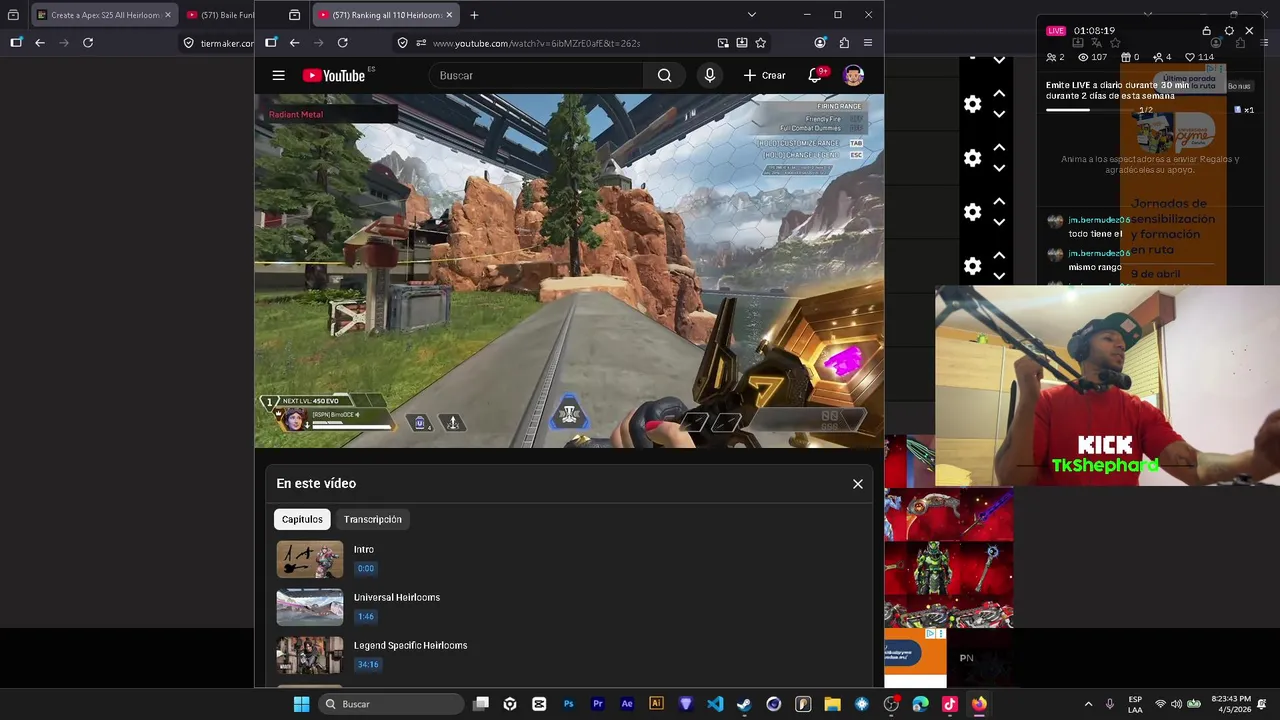Reload the YouTube page in front window
This screenshot has width=1280, height=720.
click(x=343, y=43)
